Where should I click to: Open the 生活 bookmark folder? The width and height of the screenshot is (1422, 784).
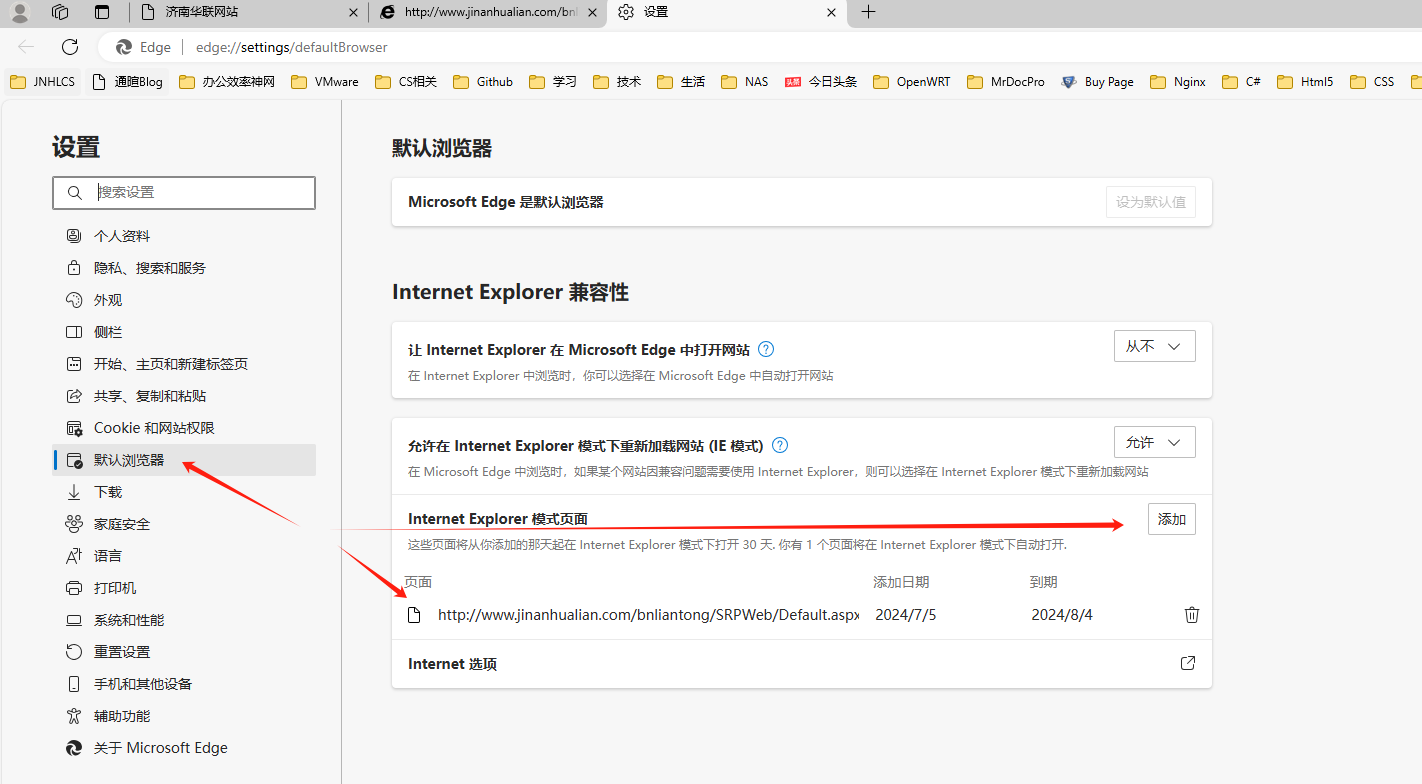[681, 82]
